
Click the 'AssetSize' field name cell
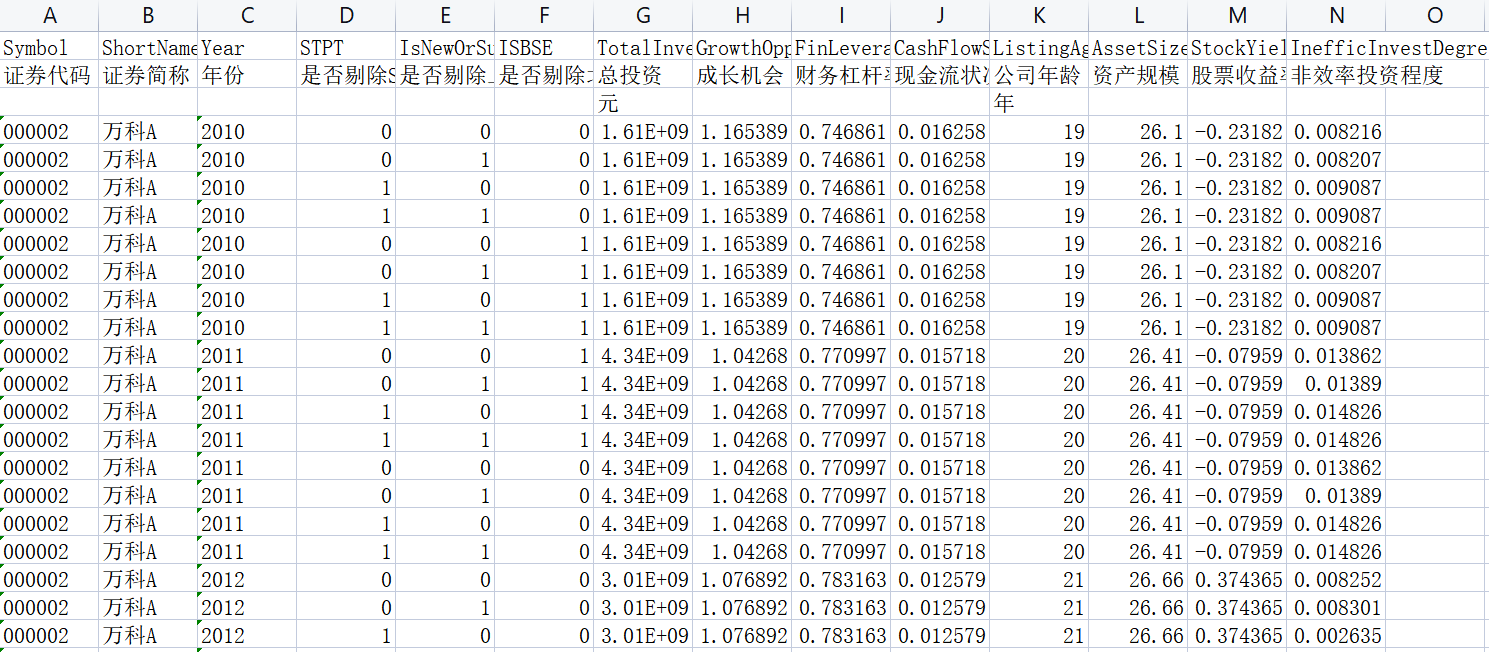(1139, 48)
